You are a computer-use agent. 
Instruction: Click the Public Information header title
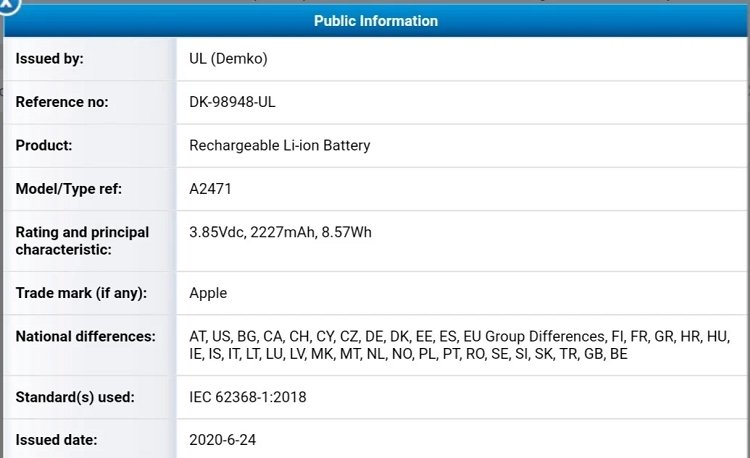click(375, 20)
